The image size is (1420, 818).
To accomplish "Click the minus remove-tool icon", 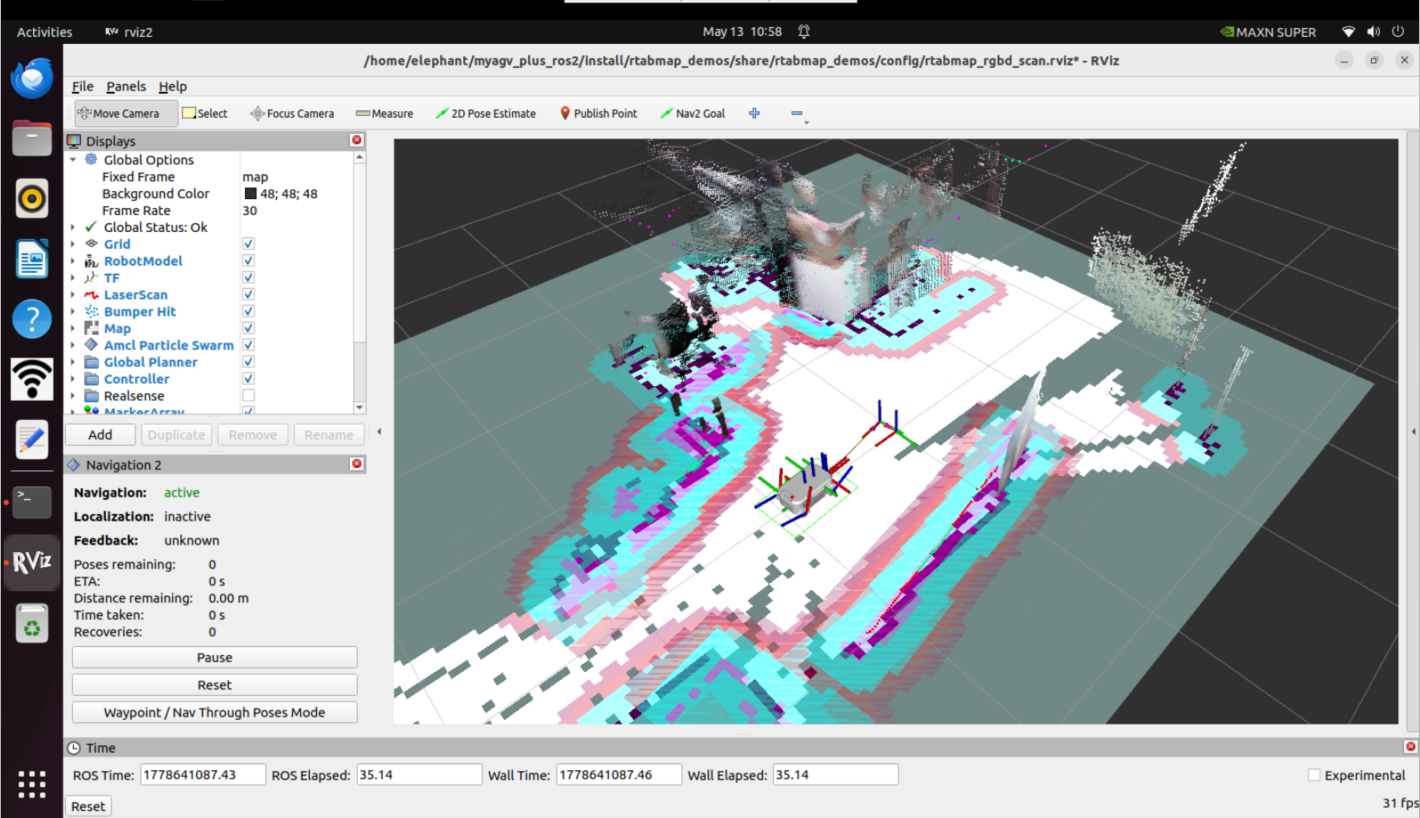I will point(797,114).
